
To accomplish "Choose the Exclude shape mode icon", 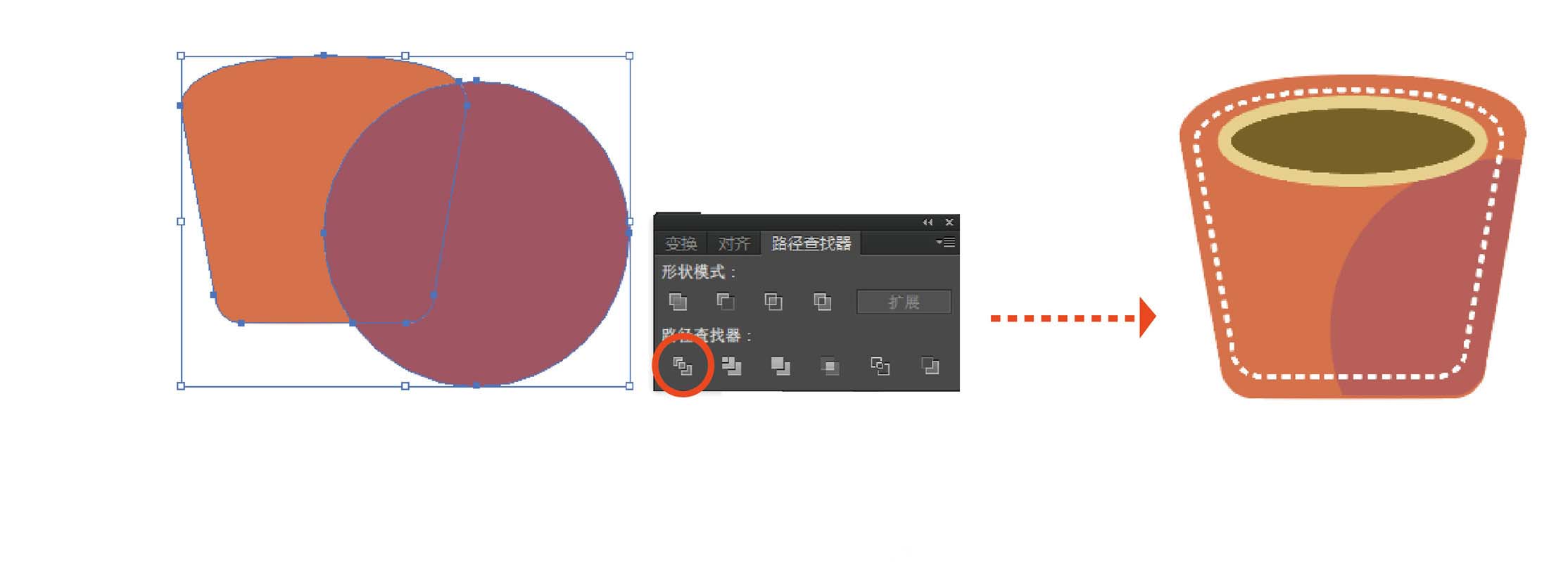I will coord(822,302).
